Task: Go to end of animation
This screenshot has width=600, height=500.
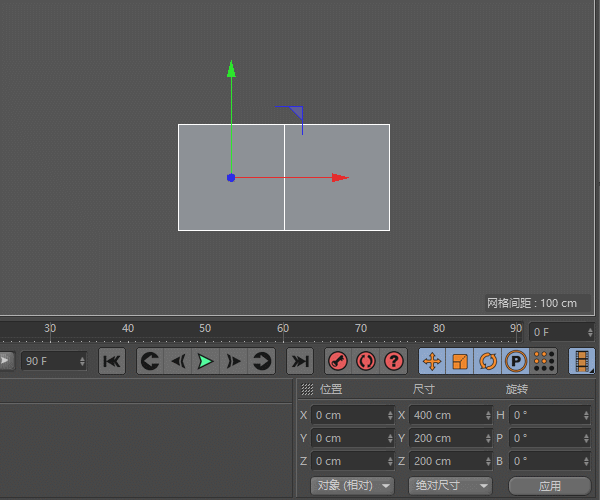Action: click(x=300, y=361)
